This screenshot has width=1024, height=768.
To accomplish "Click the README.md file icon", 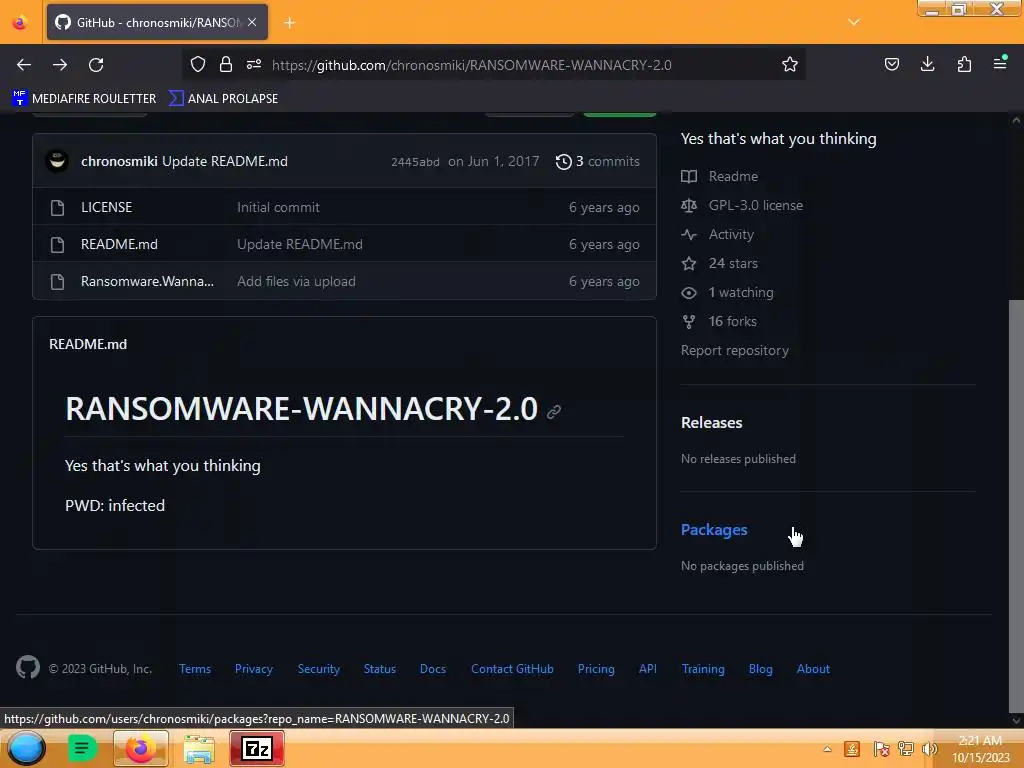I will click(57, 245).
